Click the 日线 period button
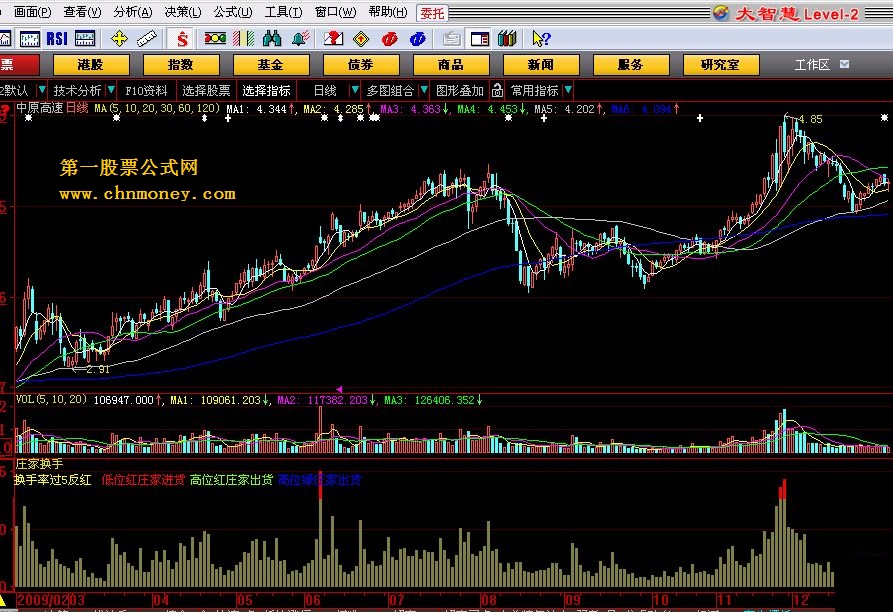The width and height of the screenshot is (893, 612). point(325,91)
